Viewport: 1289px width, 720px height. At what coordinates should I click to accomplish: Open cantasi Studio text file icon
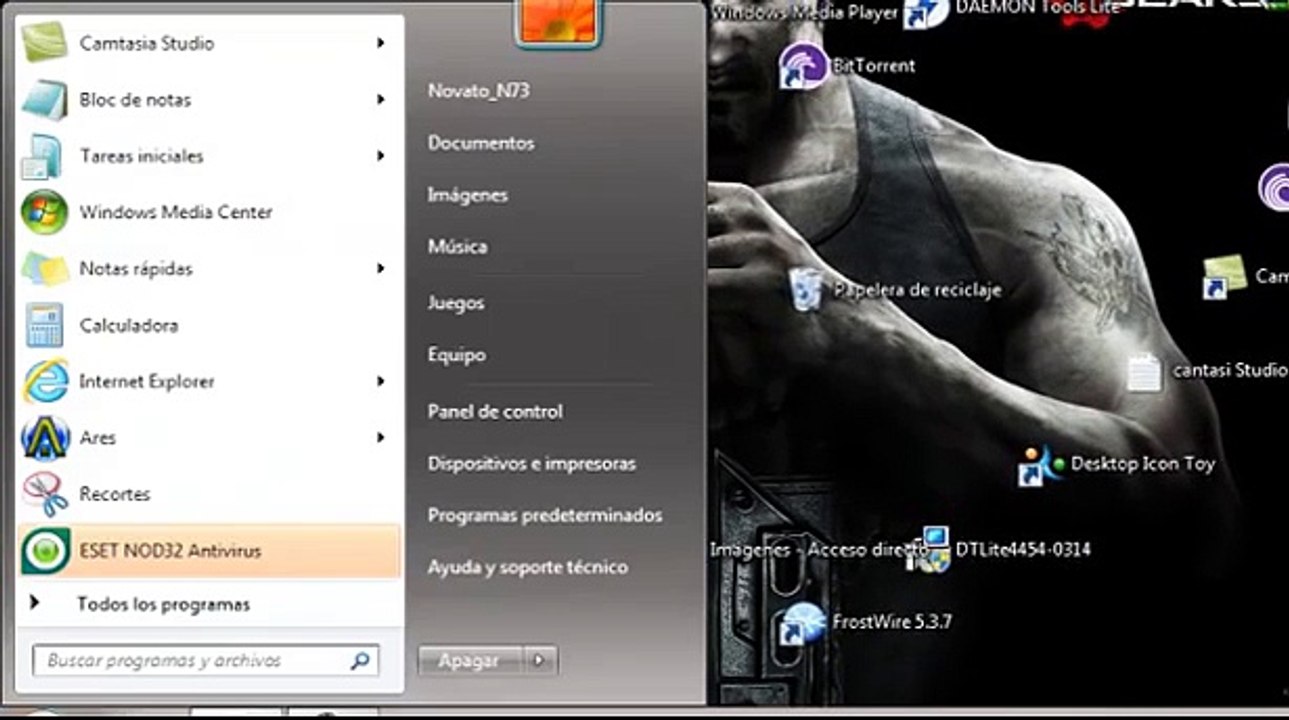tap(1145, 371)
